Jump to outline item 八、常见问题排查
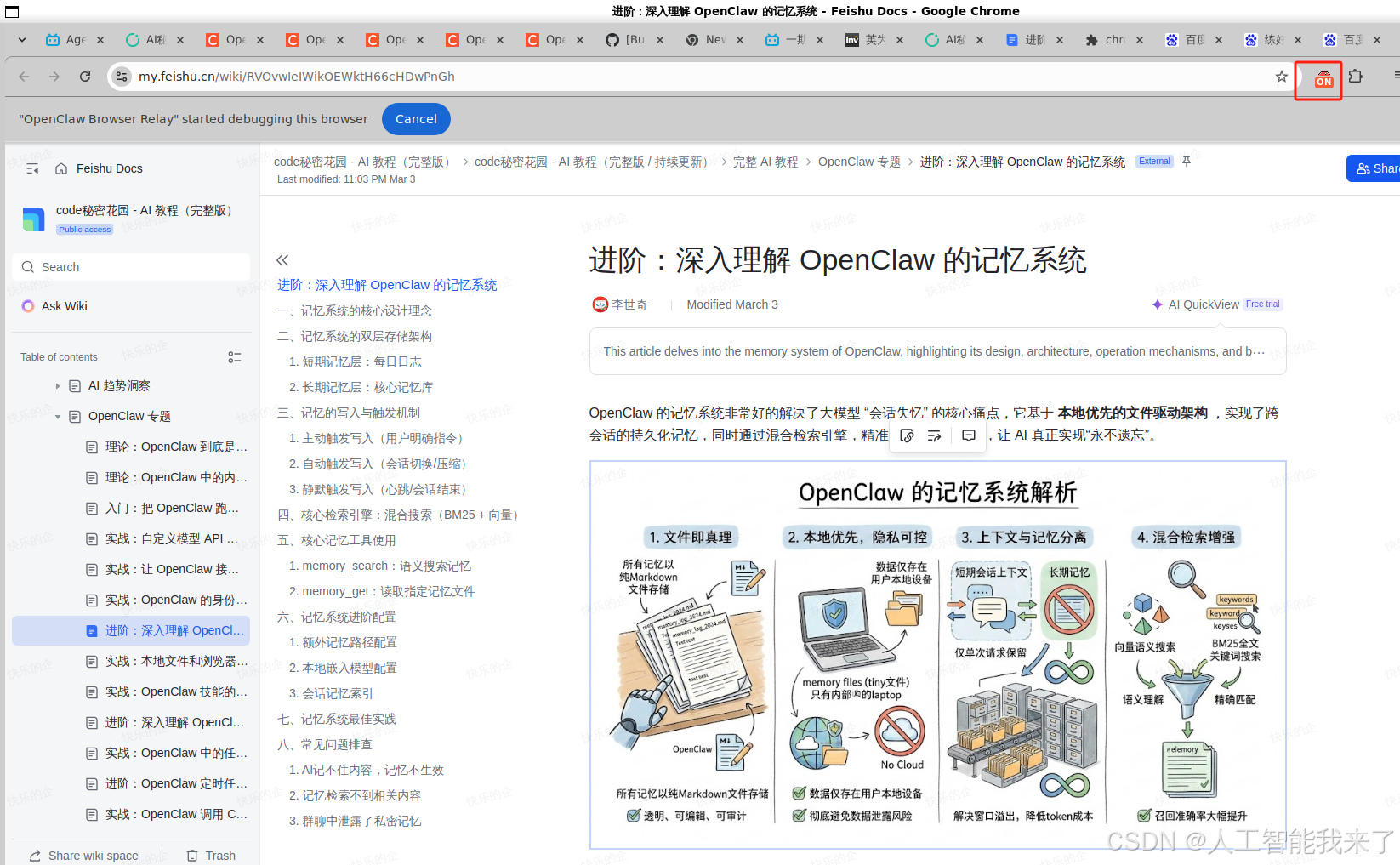 (x=325, y=745)
